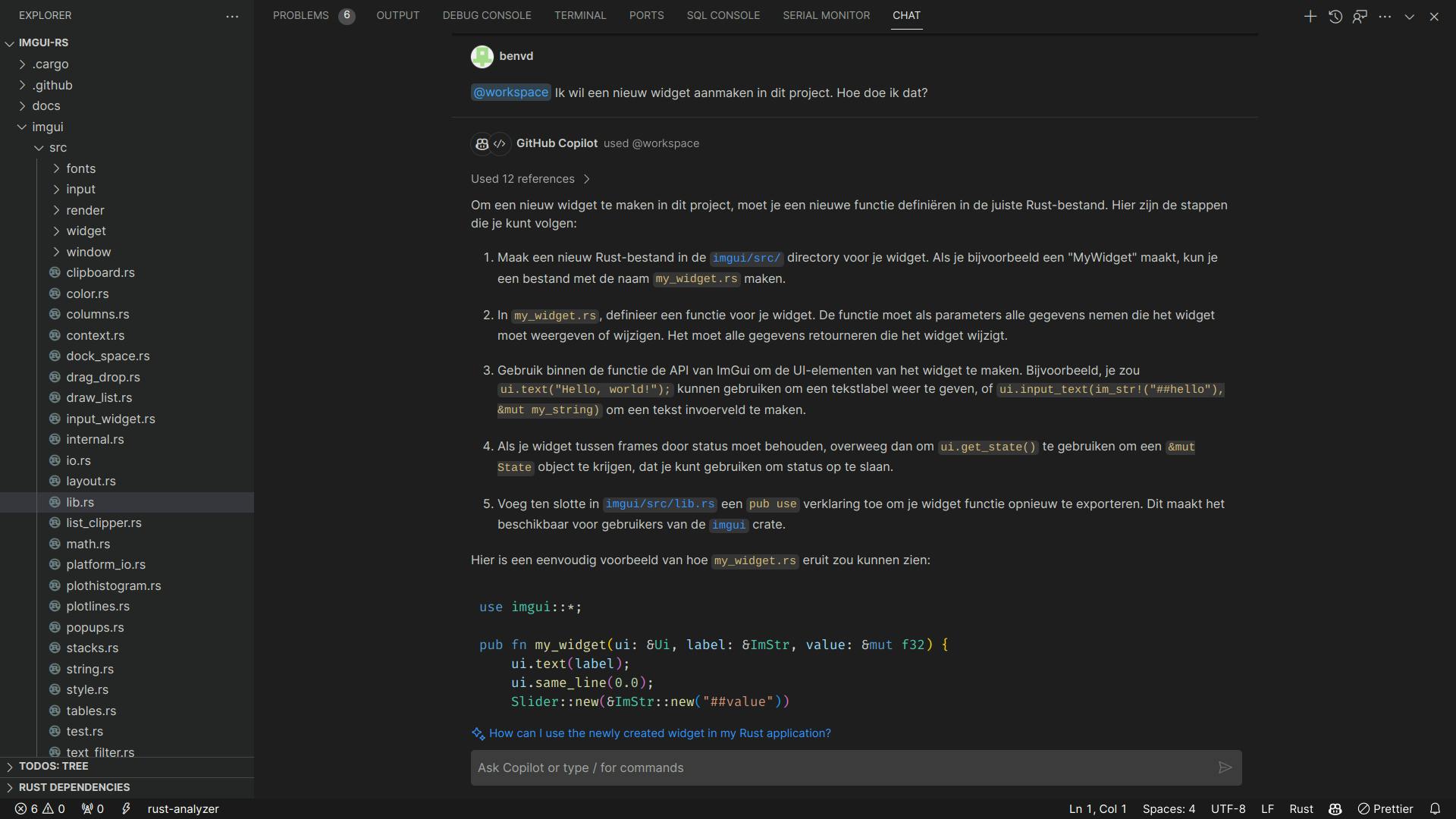
Task: Select the Copilot session participants icon
Action: (1360, 16)
